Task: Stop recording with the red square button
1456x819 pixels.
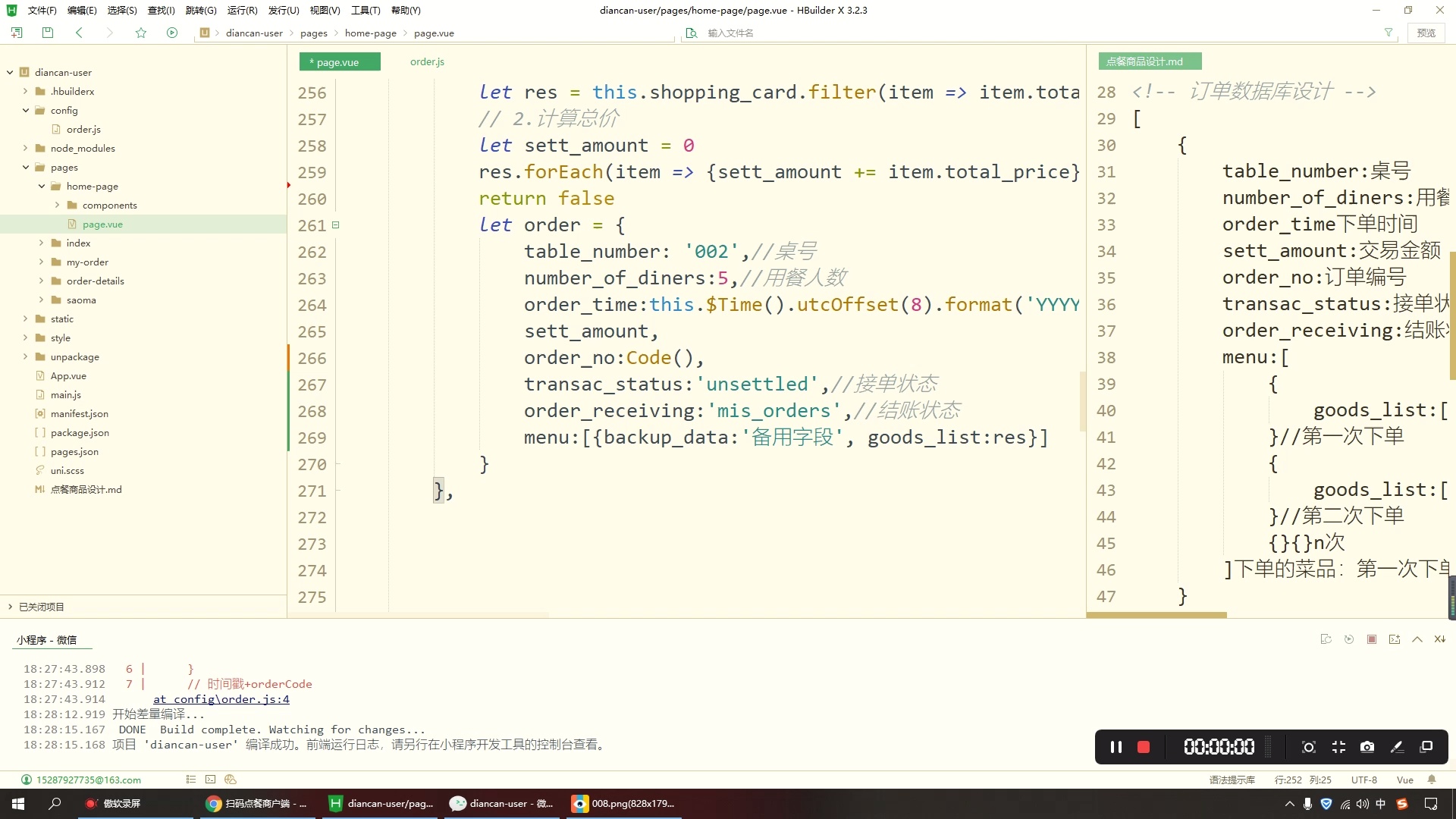Action: click(x=1144, y=747)
